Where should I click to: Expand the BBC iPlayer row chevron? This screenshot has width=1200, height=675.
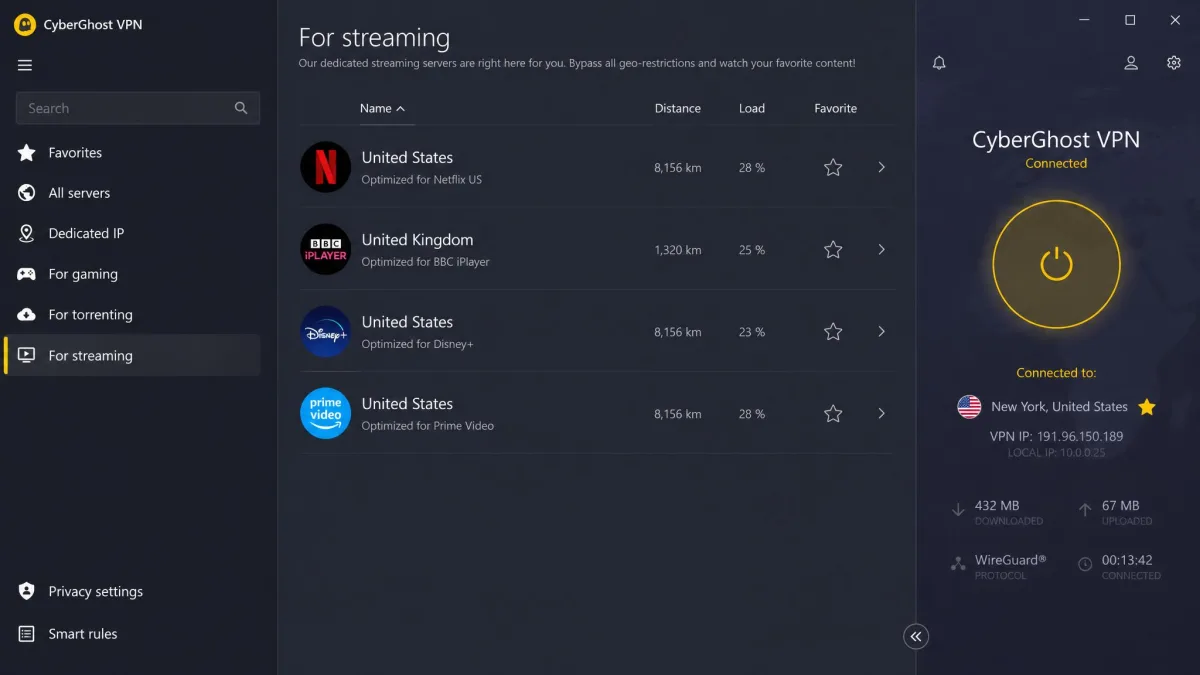(881, 249)
